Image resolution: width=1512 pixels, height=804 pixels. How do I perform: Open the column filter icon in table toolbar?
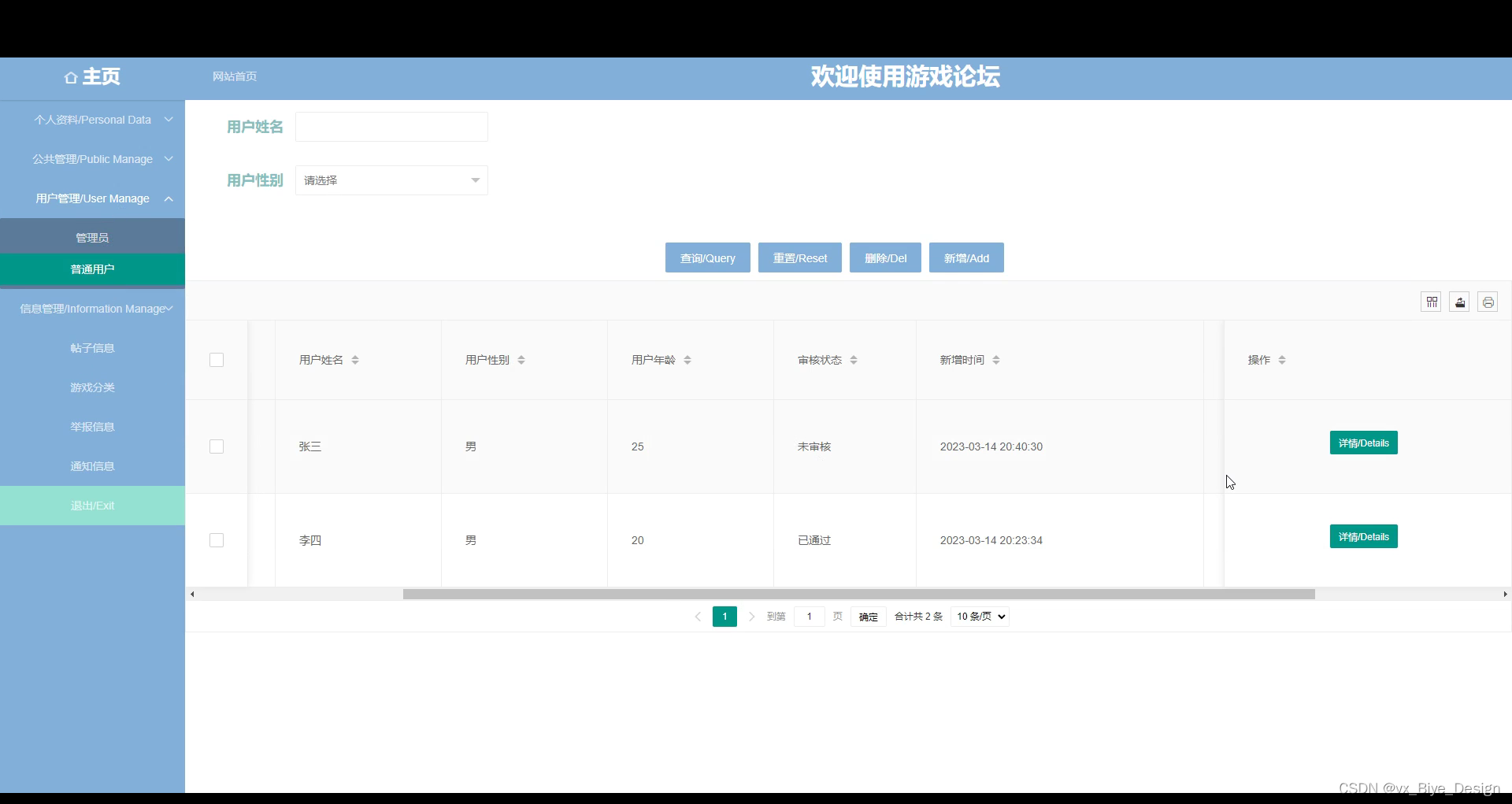(x=1432, y=302)
